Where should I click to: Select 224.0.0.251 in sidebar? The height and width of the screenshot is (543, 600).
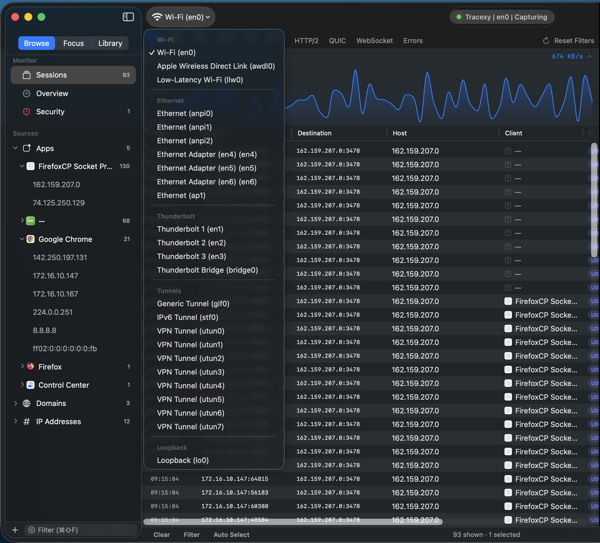coord(52,312)
